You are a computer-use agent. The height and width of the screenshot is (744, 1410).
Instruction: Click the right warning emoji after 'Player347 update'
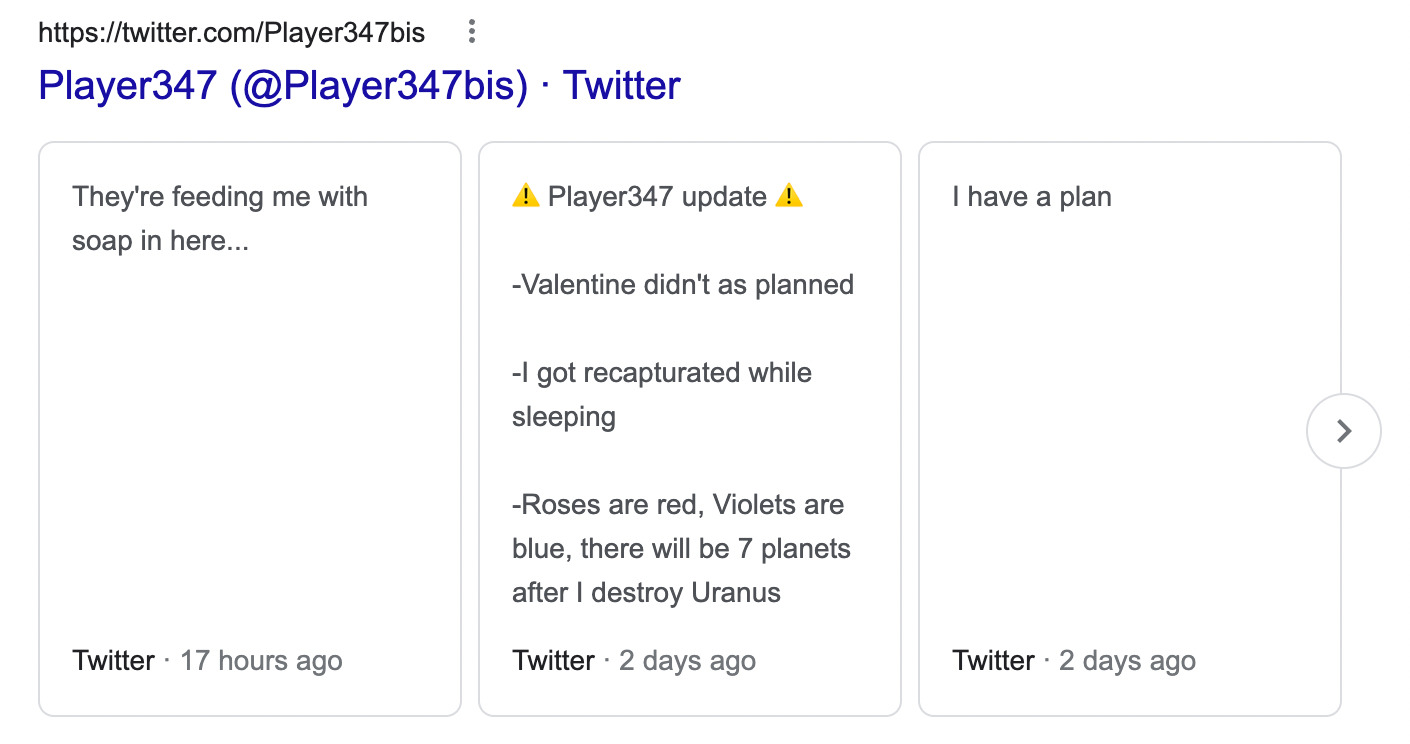pyautogui.click(x=789, y=196)
